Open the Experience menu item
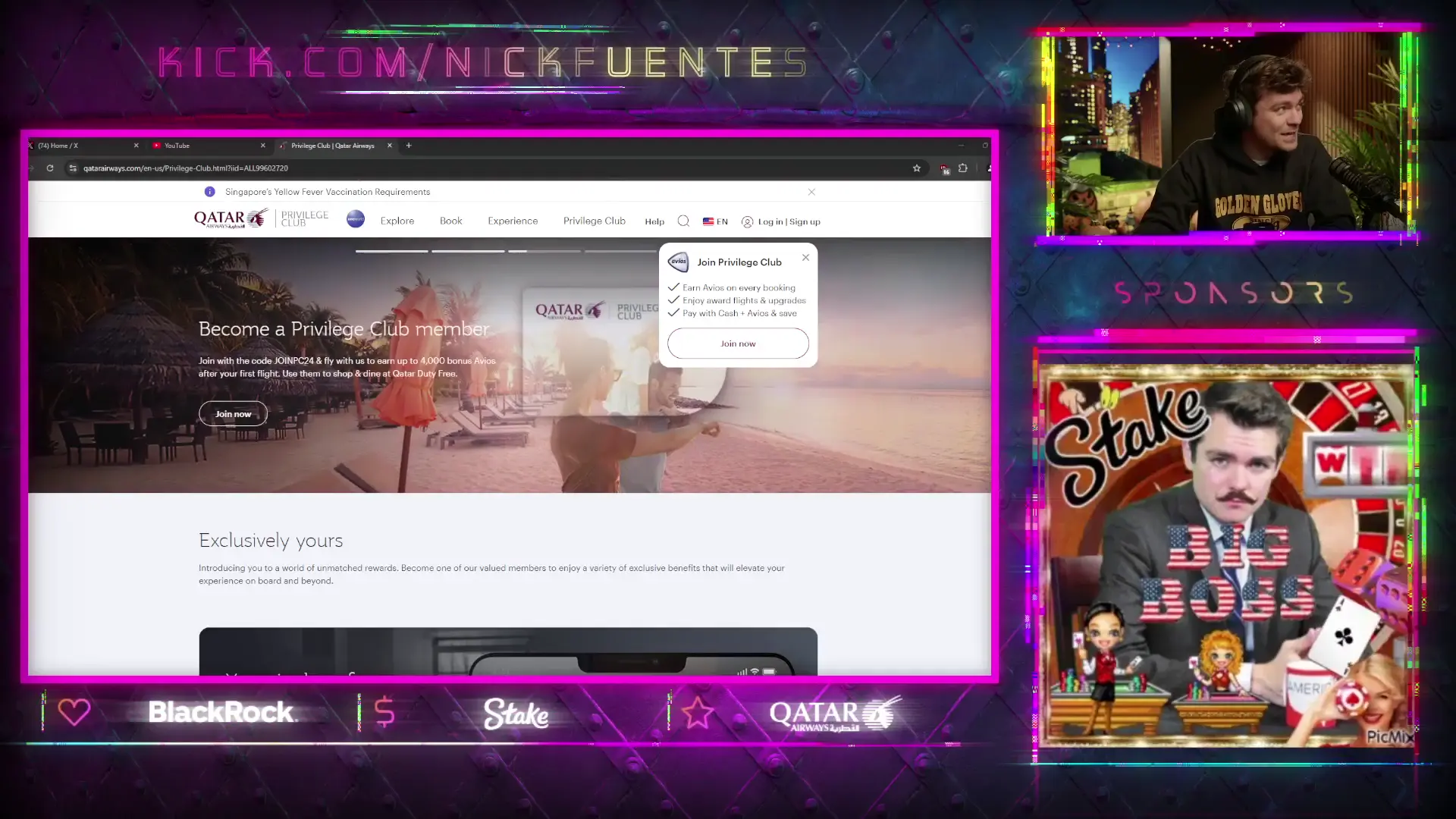This screenshot has height=819, width=1456. (x=513, y=221)
